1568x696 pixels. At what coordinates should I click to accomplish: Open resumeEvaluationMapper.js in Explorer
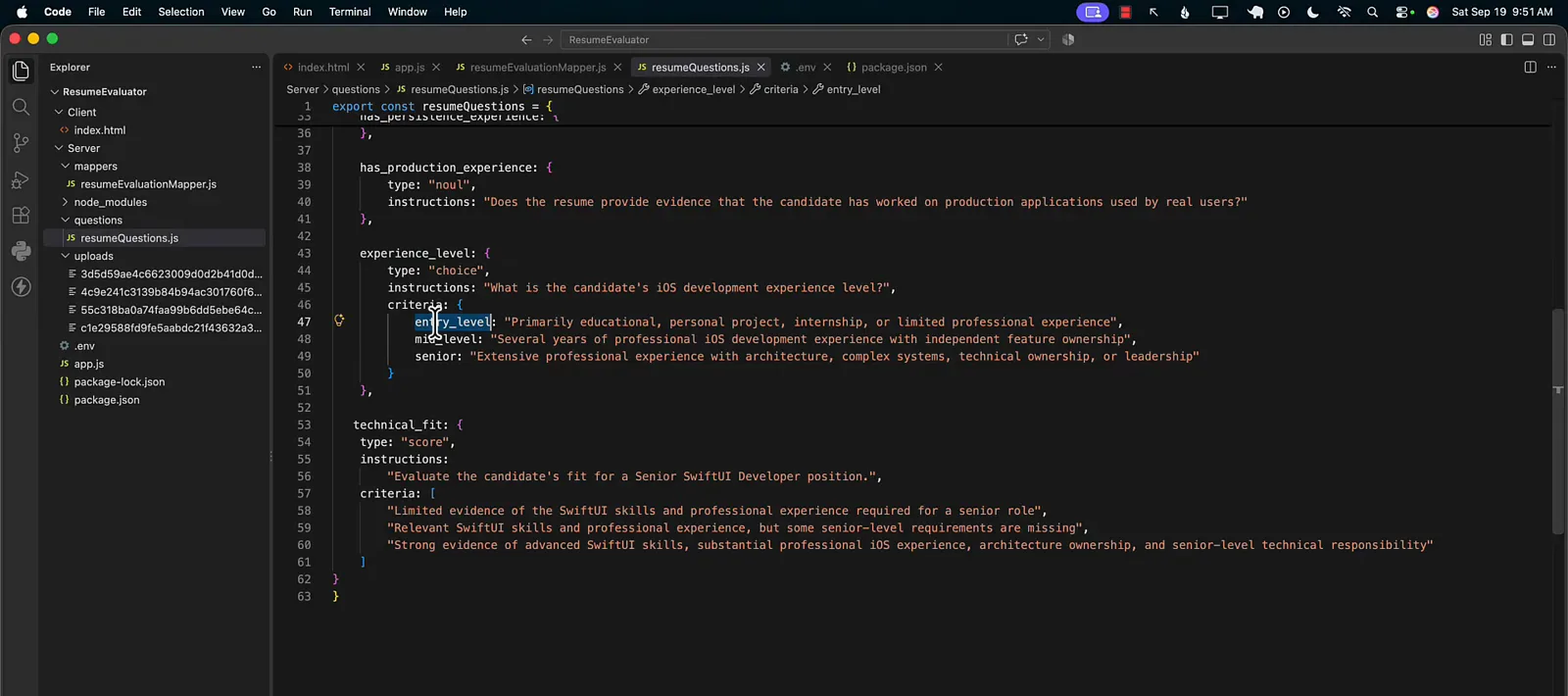tap(148, 184)
